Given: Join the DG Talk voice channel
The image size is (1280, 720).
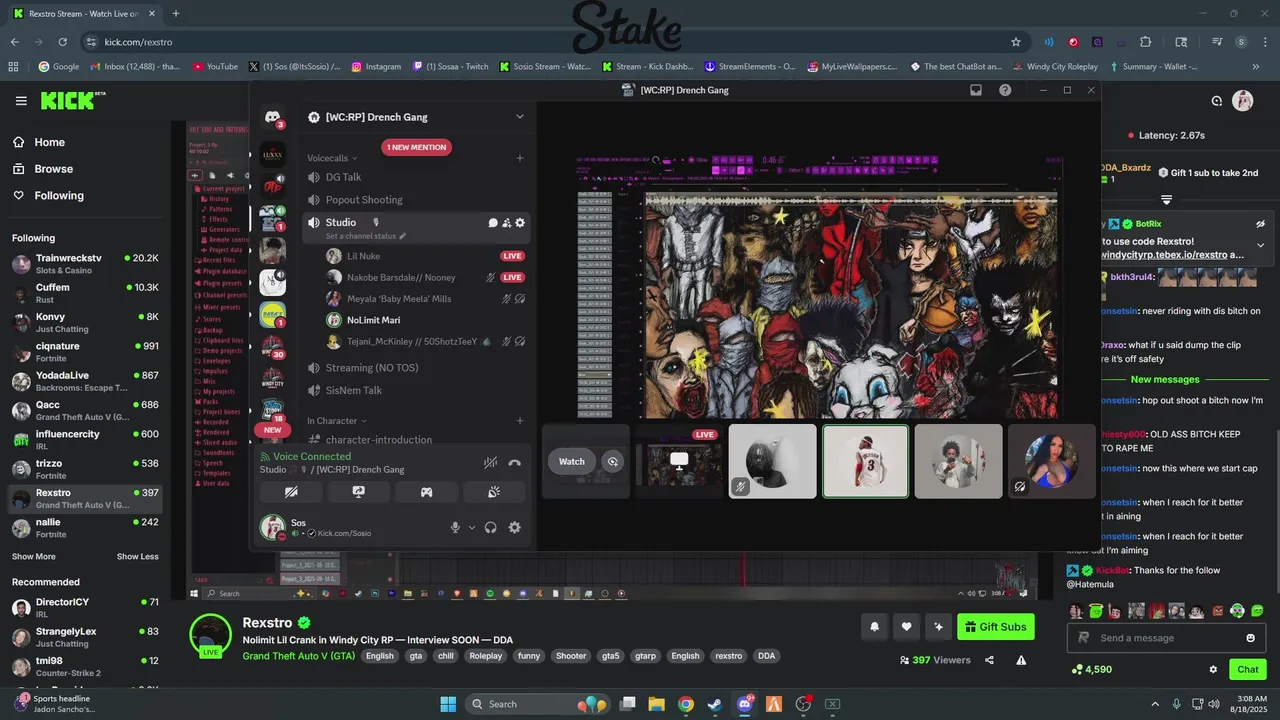Looking at the screenshot, I should click(x=416, y=177).
